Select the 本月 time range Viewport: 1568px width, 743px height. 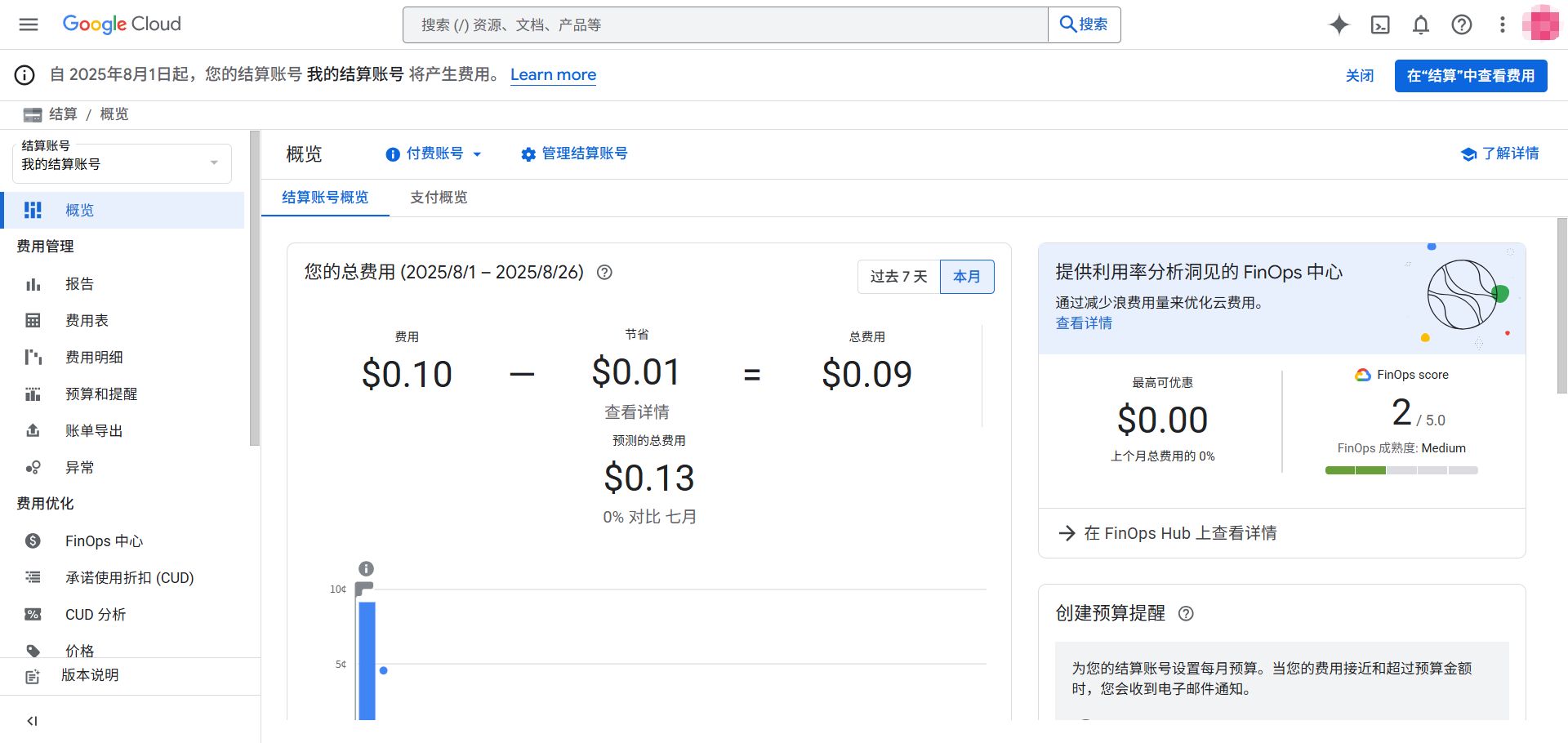pyautogui.click(x=967, y=277)
